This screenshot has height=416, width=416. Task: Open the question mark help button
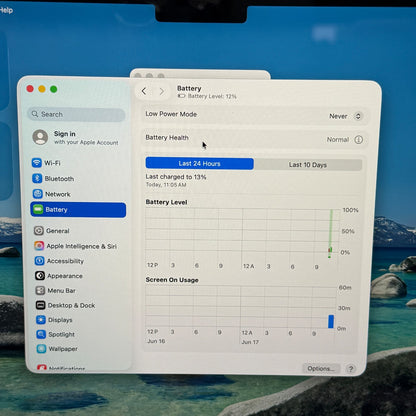(x=351, y=369)
